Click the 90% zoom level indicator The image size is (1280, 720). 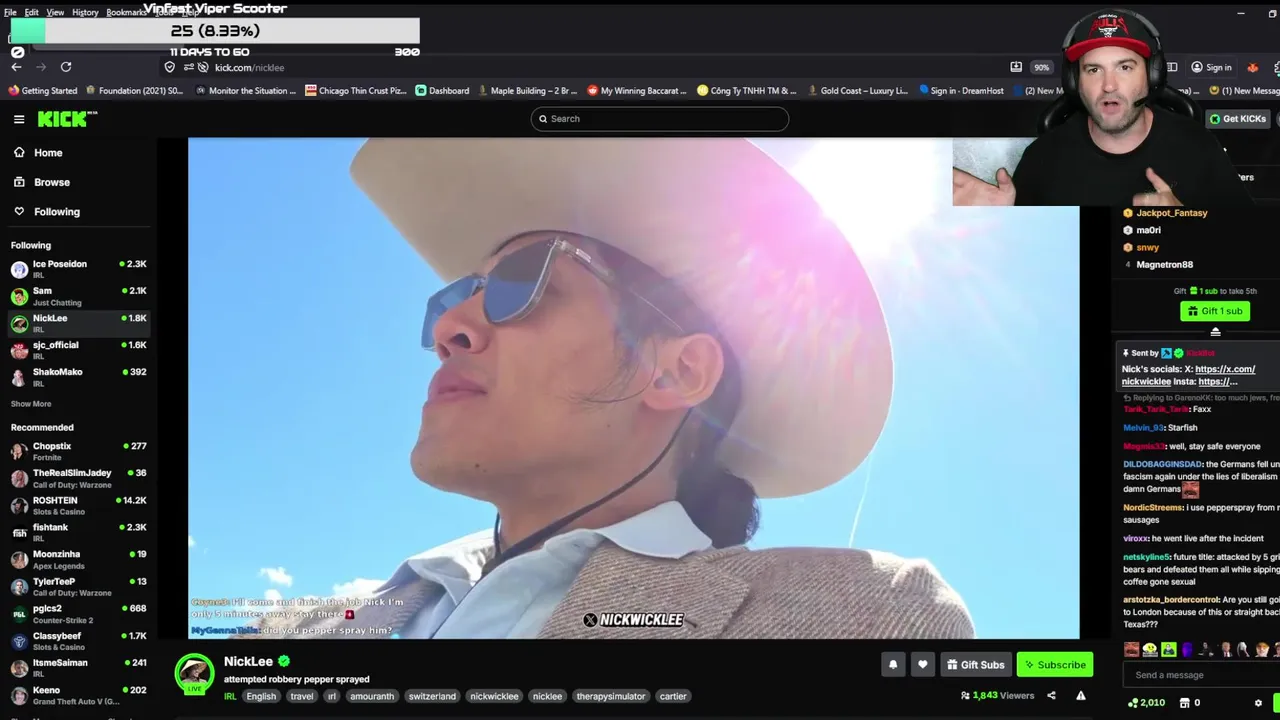(x=1042, y=67)
